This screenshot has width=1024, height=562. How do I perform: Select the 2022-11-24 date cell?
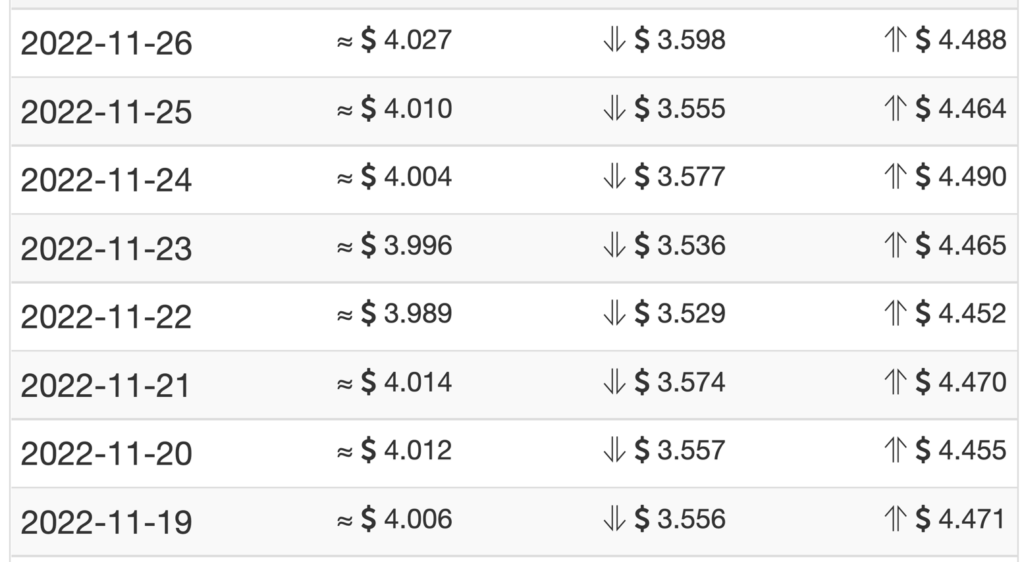tap(106, 181)
